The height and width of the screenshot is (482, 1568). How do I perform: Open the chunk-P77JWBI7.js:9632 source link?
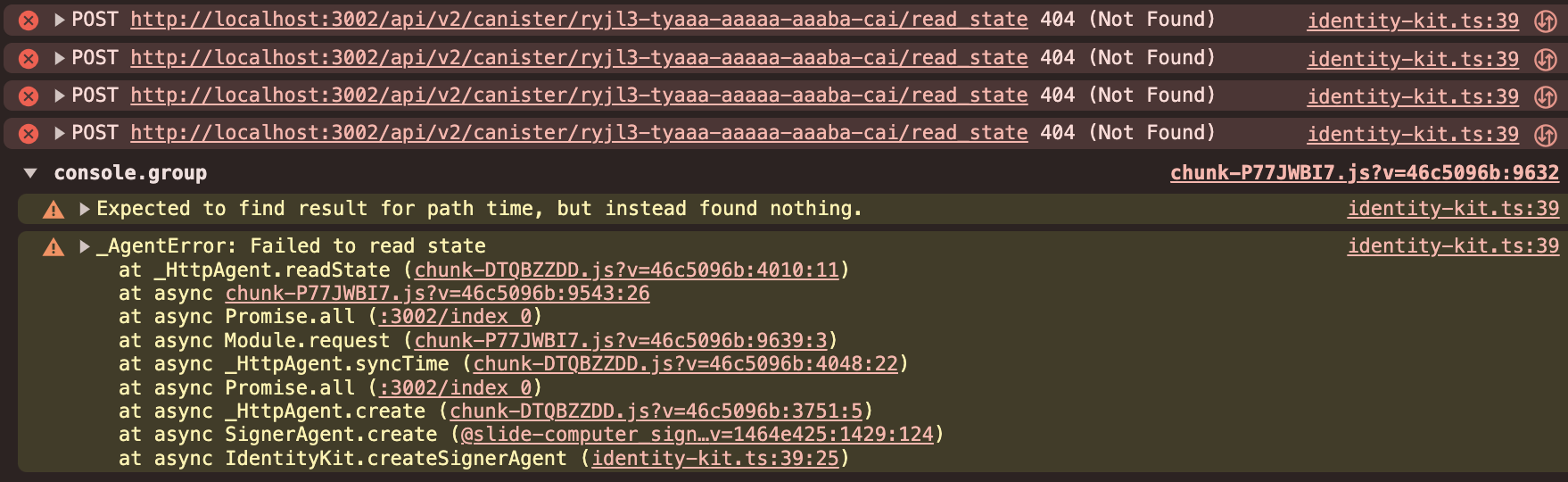(x=1365, y=173)
